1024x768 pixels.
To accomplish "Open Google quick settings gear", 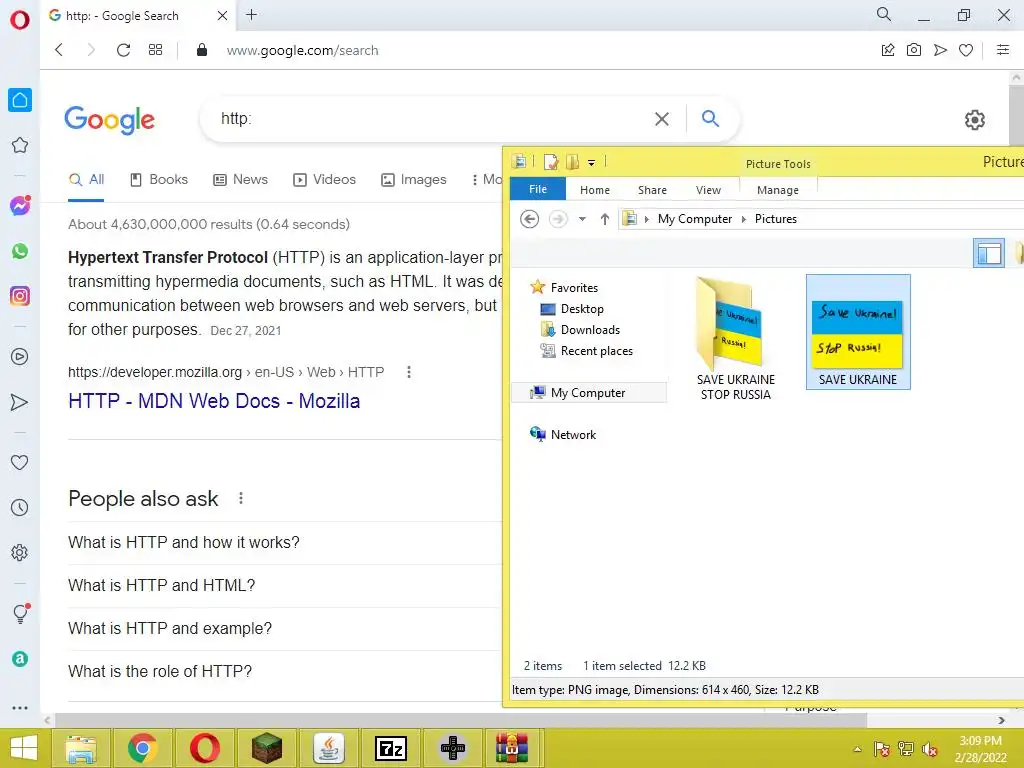I will 974,120.
